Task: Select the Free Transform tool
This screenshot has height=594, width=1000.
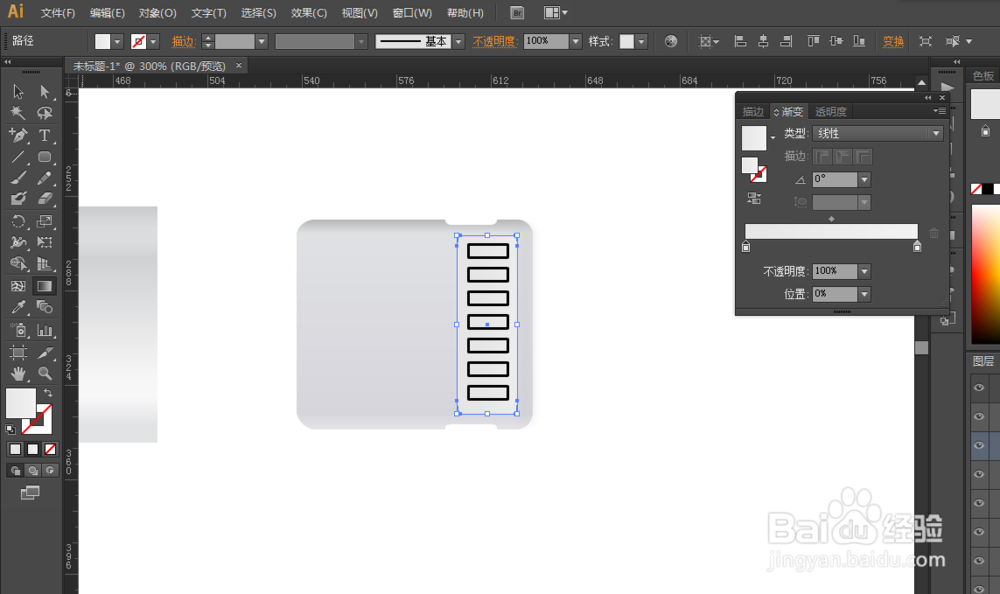Action: pos(44,242)
